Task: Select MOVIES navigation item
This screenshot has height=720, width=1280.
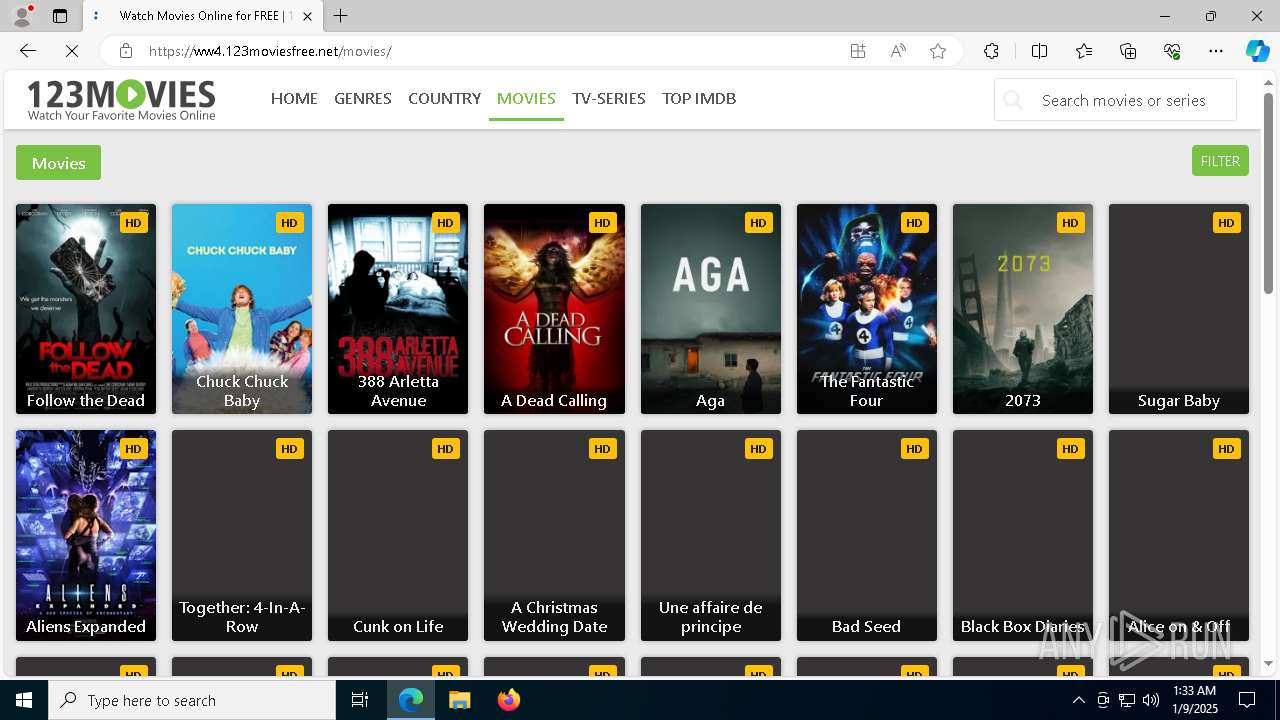Action: click(526, 98)
